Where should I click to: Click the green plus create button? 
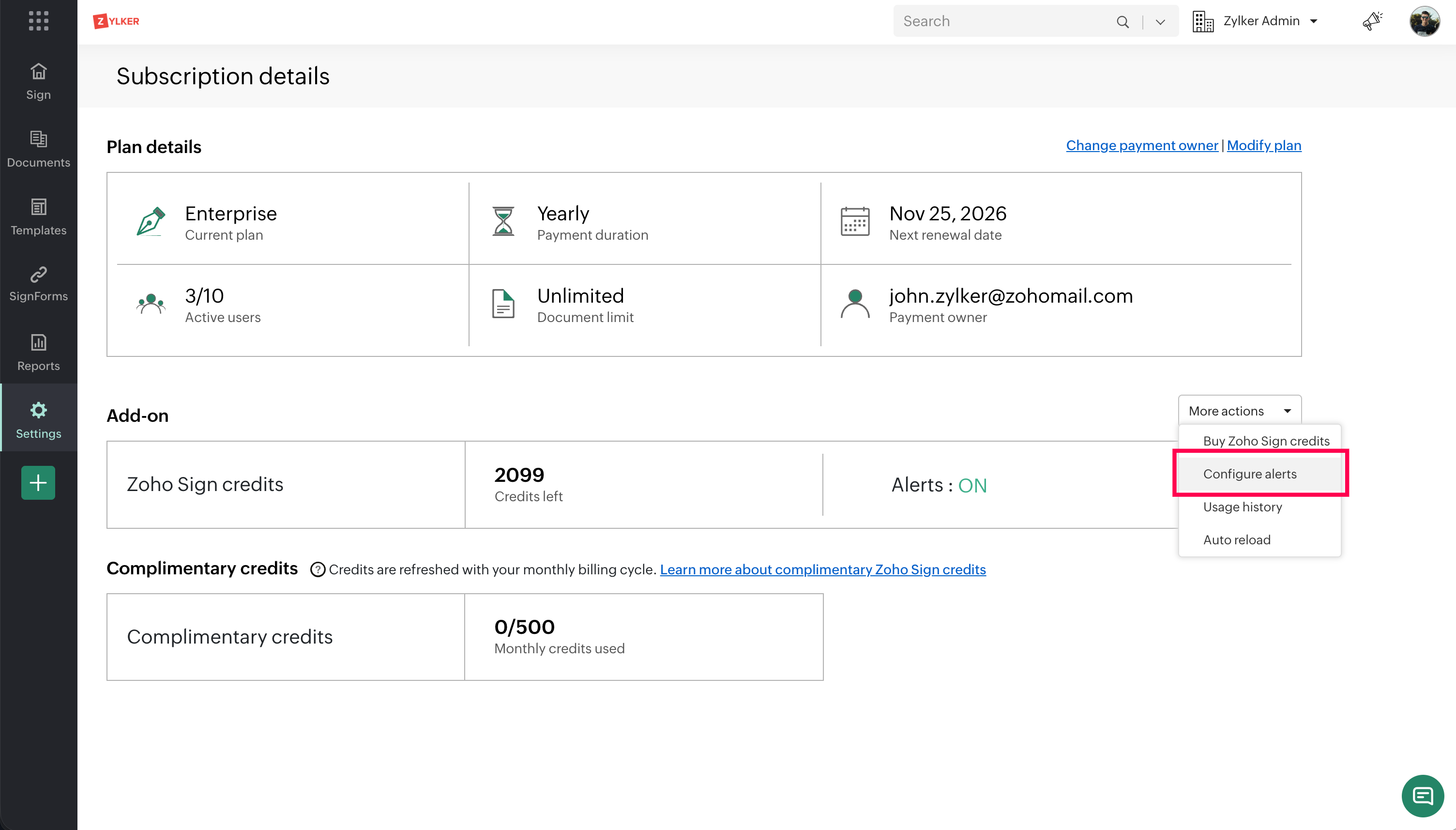[38, 483]
